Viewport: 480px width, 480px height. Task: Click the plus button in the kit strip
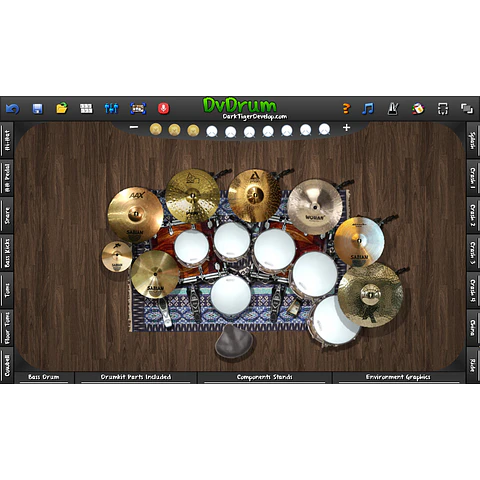point(346,127)
